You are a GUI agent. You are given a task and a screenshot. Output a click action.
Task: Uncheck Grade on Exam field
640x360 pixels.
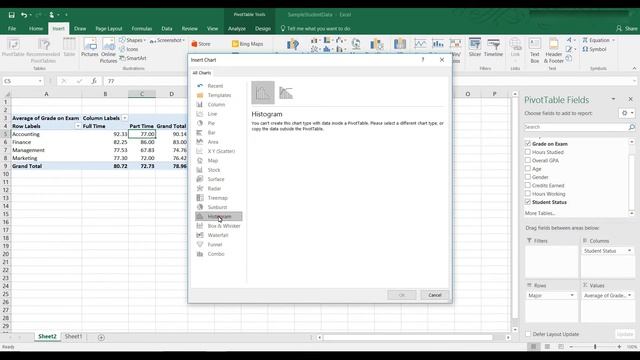click(x=528, y=144)
